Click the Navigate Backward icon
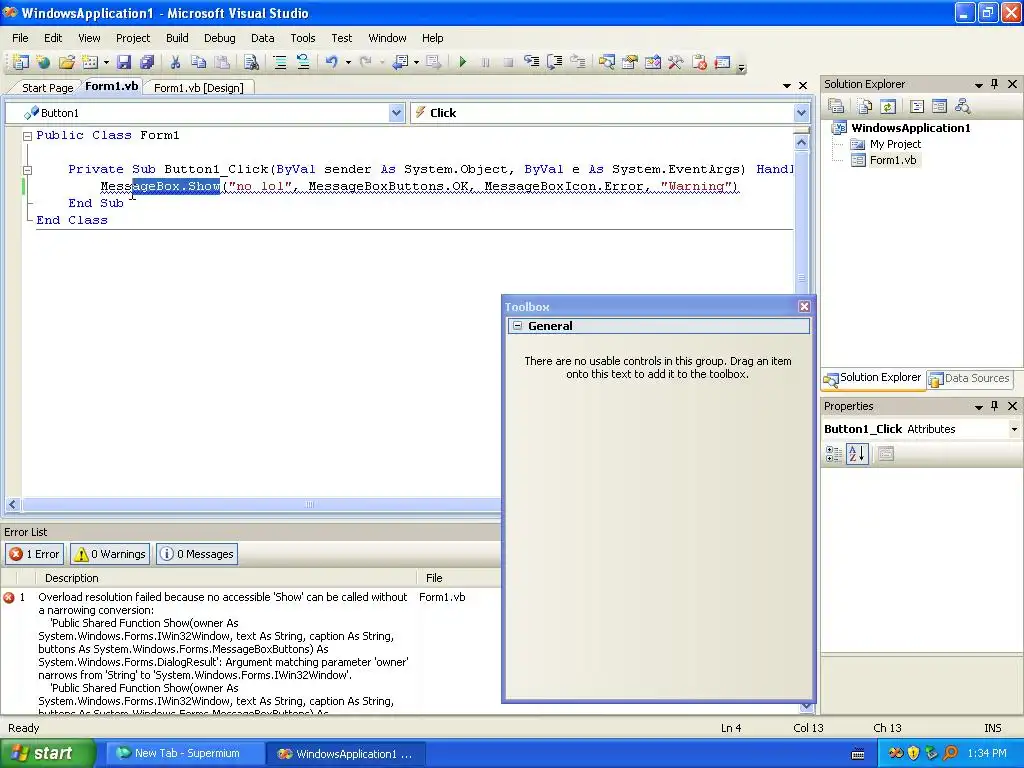Viewport: 1024px width, 768px height. click(x=400, y=62)
